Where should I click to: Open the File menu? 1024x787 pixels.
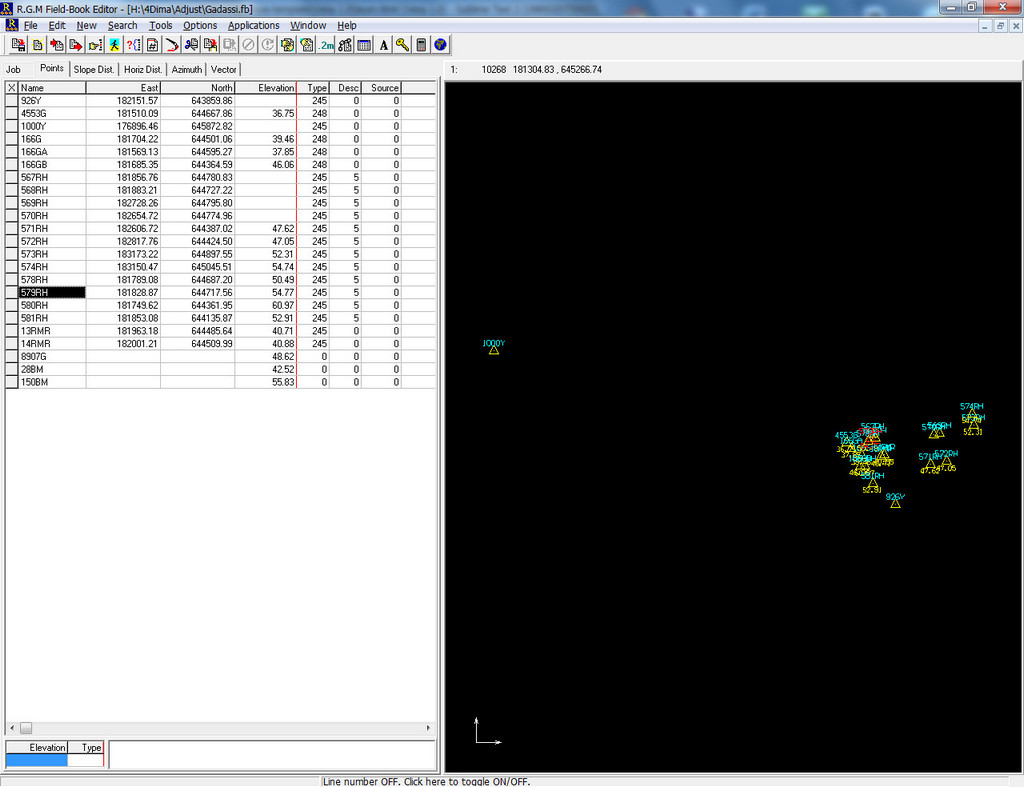pyautogui.click(x=31, y=25)
